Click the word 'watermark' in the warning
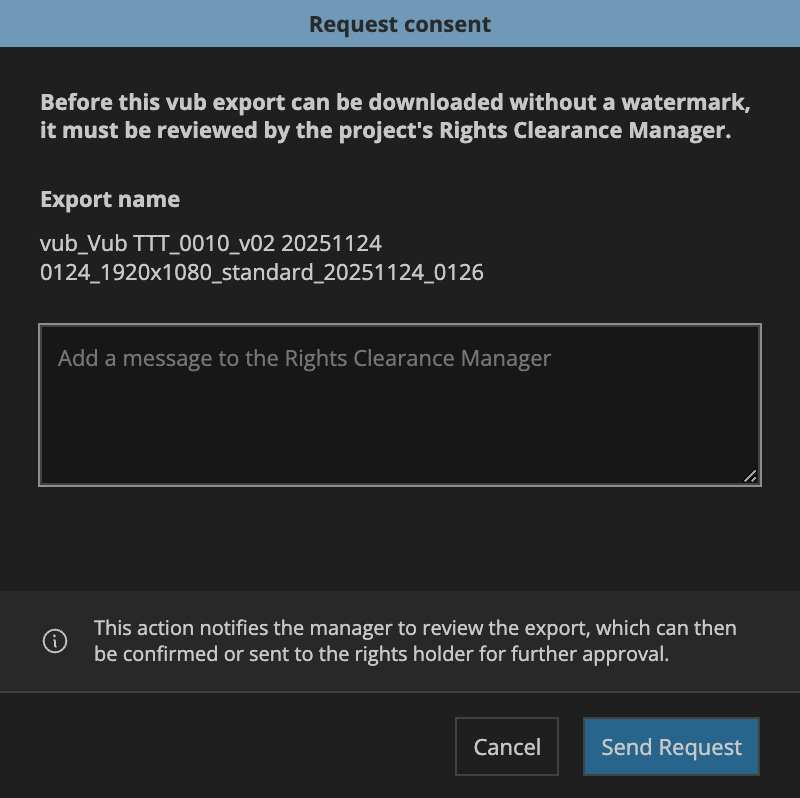 click(x=686, y=103)
